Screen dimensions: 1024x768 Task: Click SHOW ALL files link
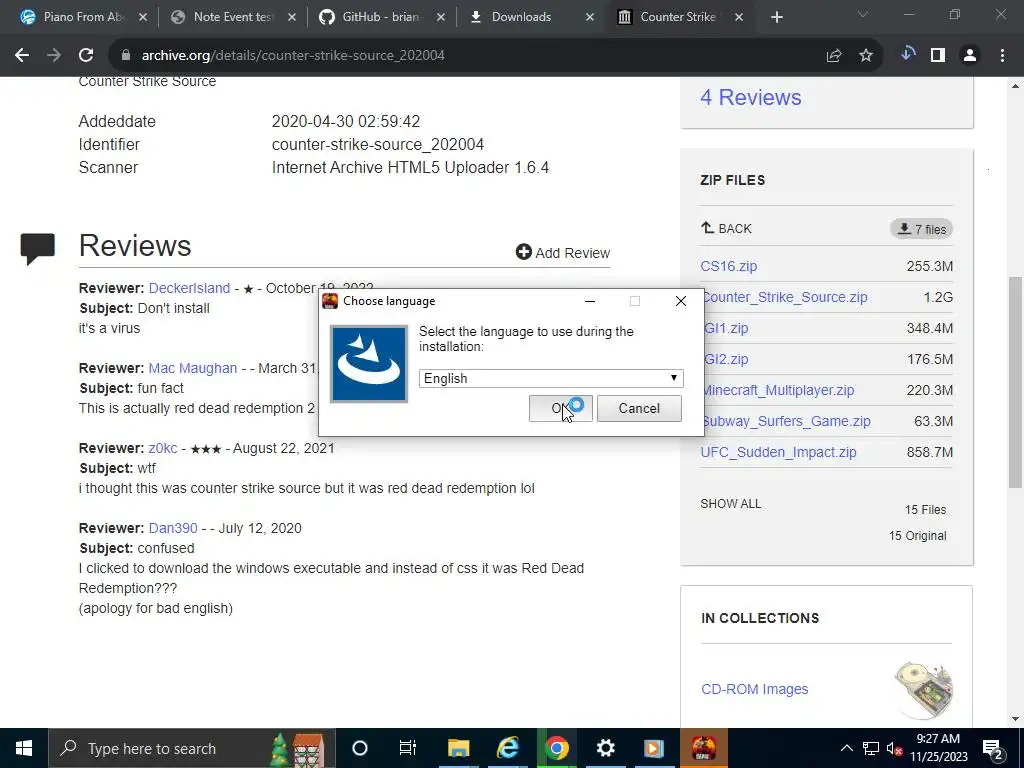pos(731,504)
